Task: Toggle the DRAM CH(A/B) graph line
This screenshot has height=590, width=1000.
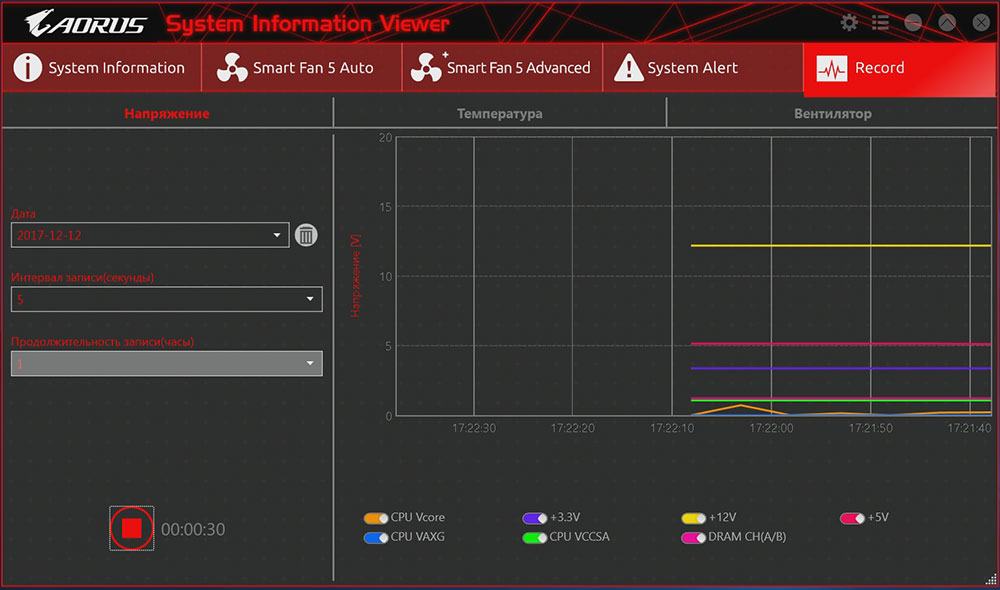Action: tap(693, 538)
